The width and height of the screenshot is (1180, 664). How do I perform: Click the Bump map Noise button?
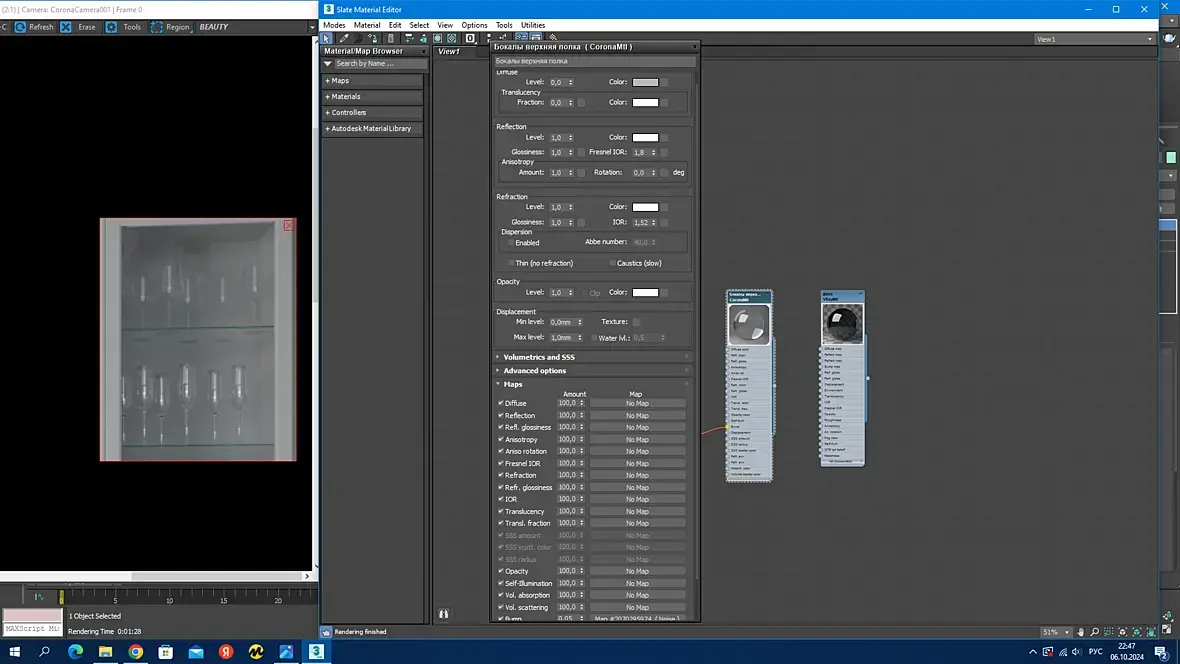pyautogui.click(x=637, y=619)
